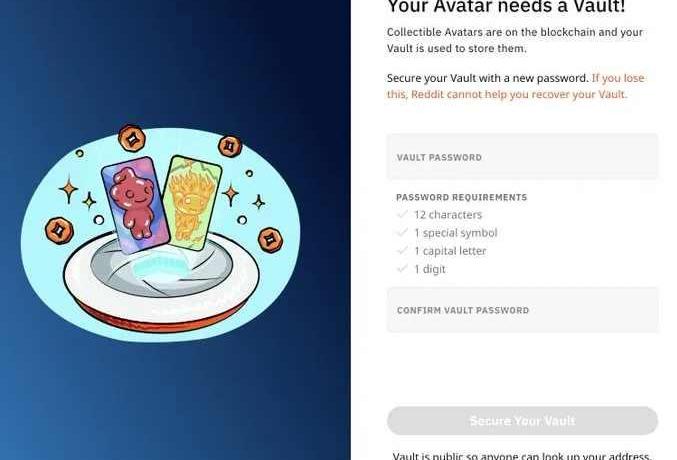Viewport: 677px width, 460px height.
Task: Click the lower-left orange coin icon
Action: tap(59, 231)
